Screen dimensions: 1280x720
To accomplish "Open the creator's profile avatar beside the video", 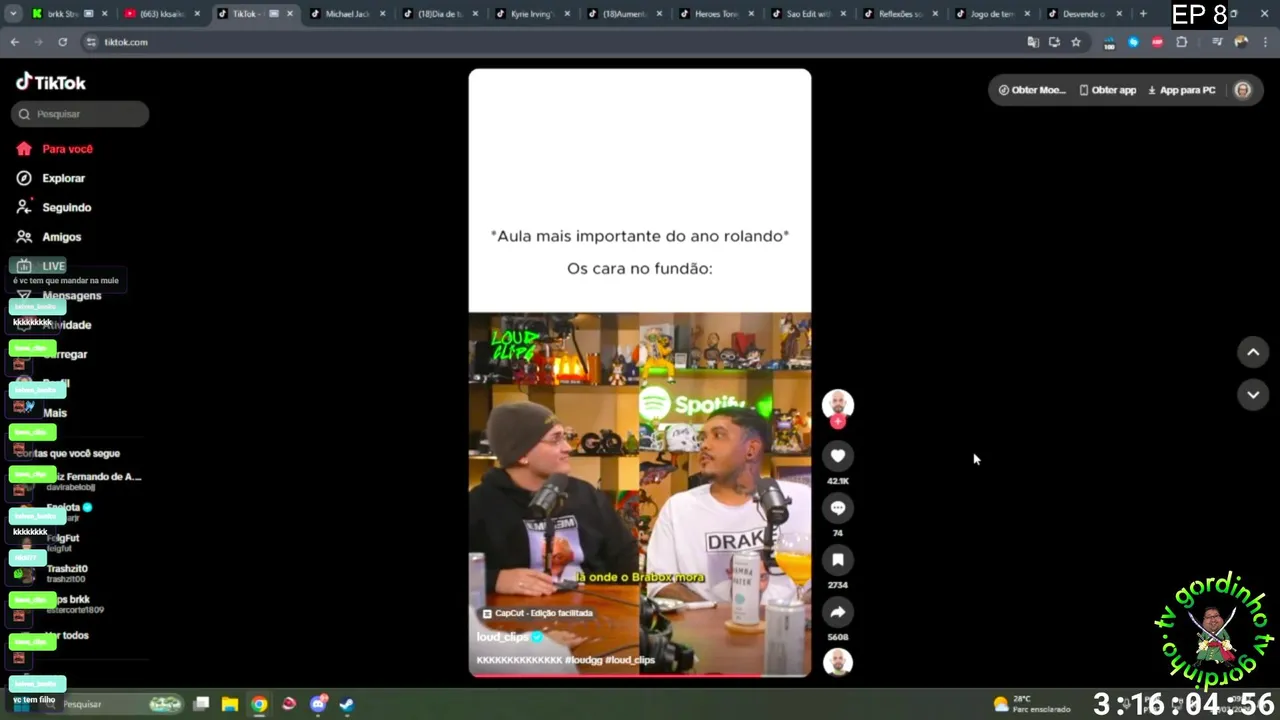I will pyautogui.click(x=838, y=404).
